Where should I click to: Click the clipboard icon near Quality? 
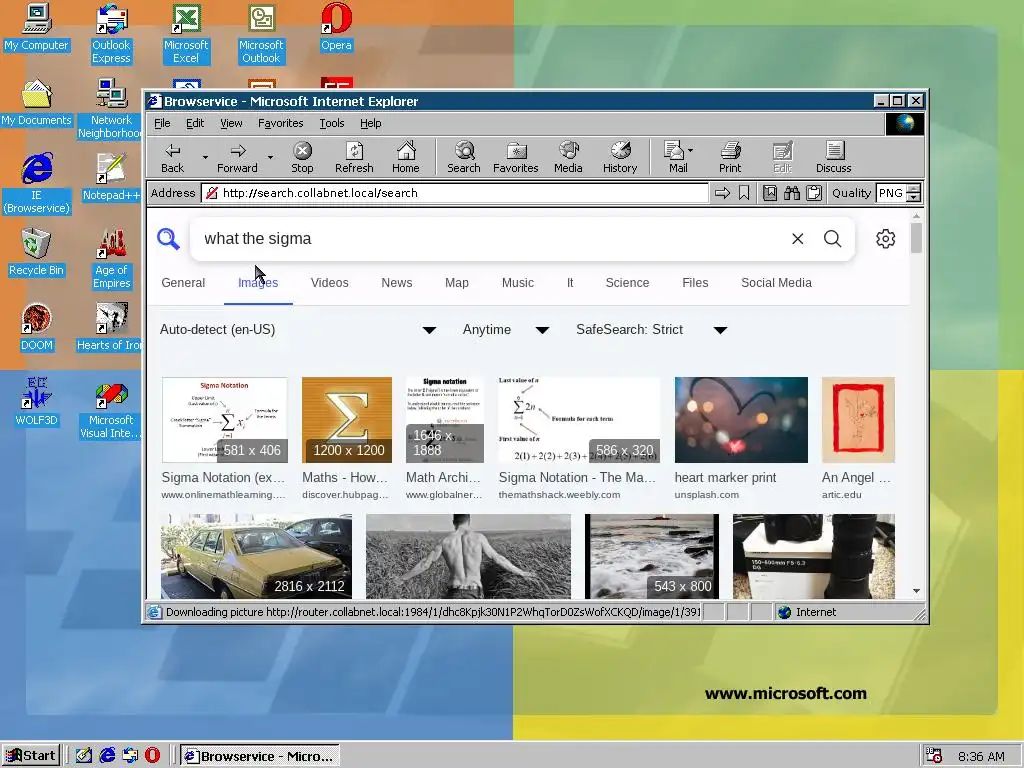[x=814, y=193]
